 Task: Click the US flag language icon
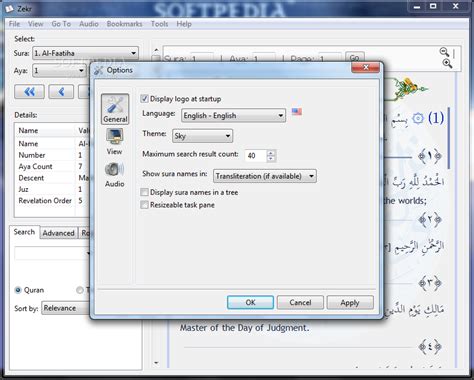pyautogui.click(x=297, y=112)
